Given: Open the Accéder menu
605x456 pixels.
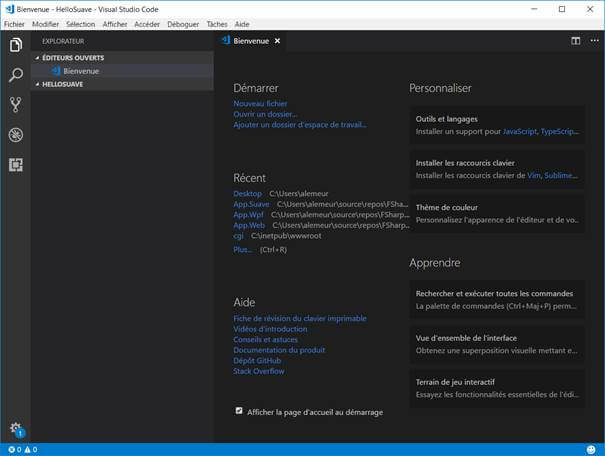Looking at the screenshot, I should (147, 24).
